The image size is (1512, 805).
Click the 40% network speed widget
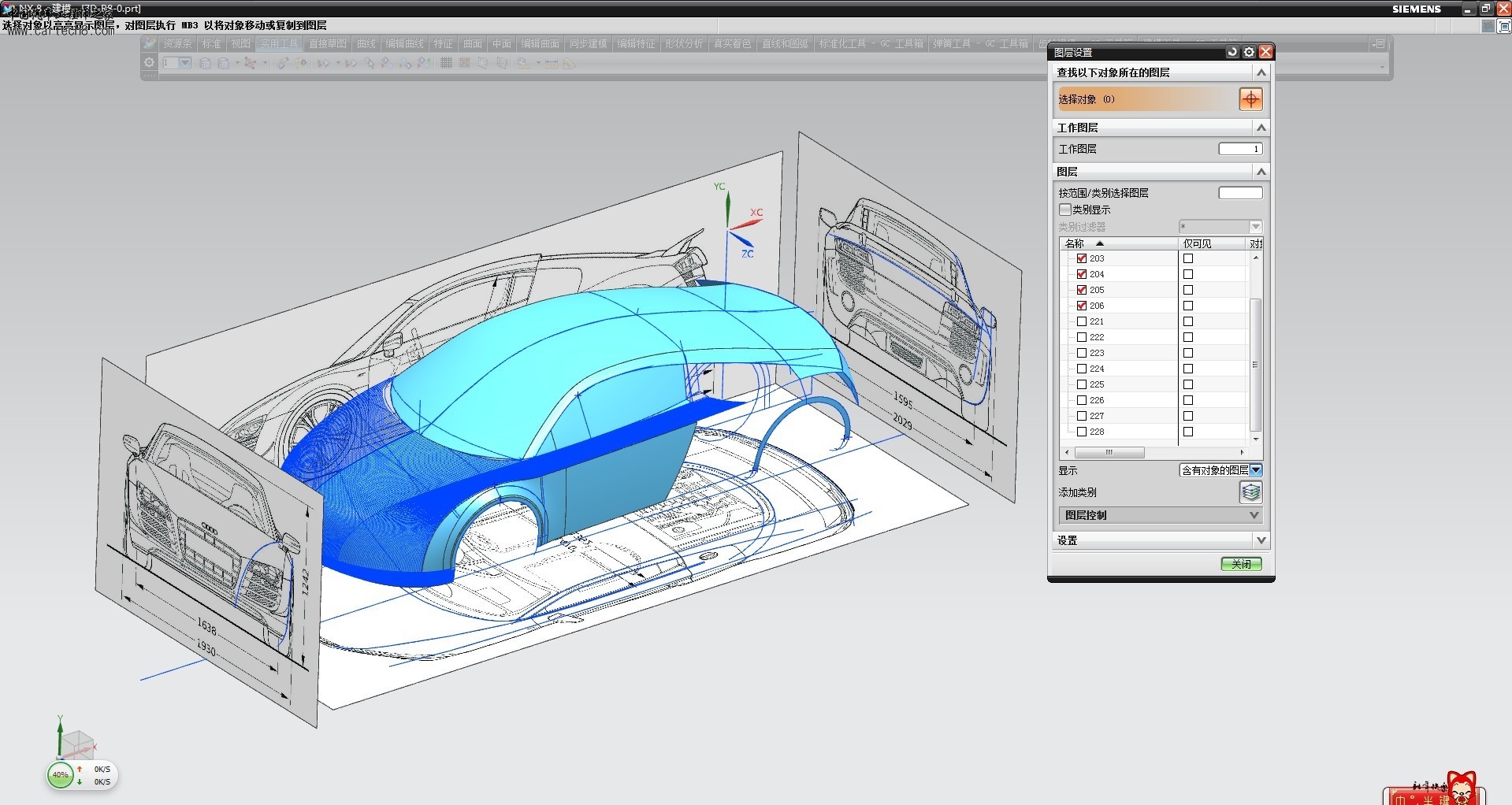(x=82, y=775)
